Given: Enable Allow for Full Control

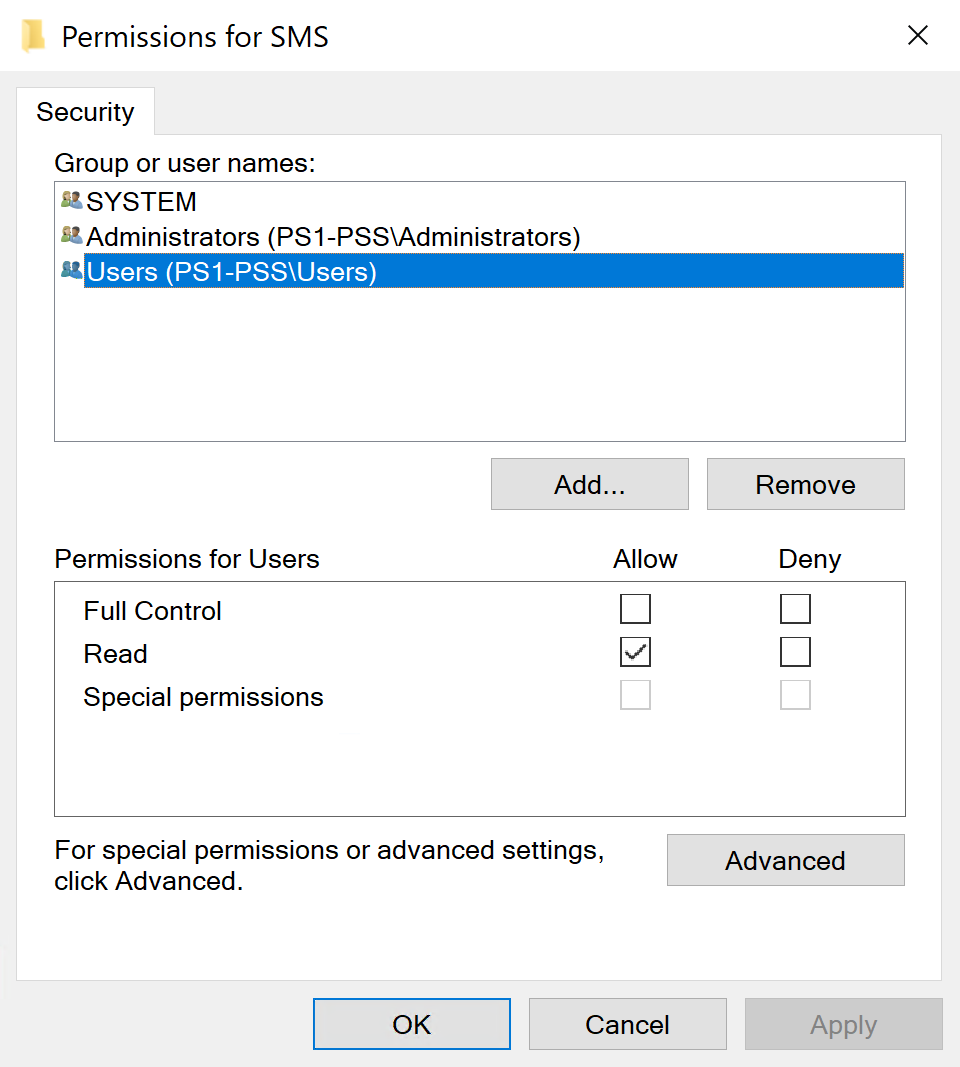Looking at the screenshot, I should pyautogui.click(x=635, y=608).
